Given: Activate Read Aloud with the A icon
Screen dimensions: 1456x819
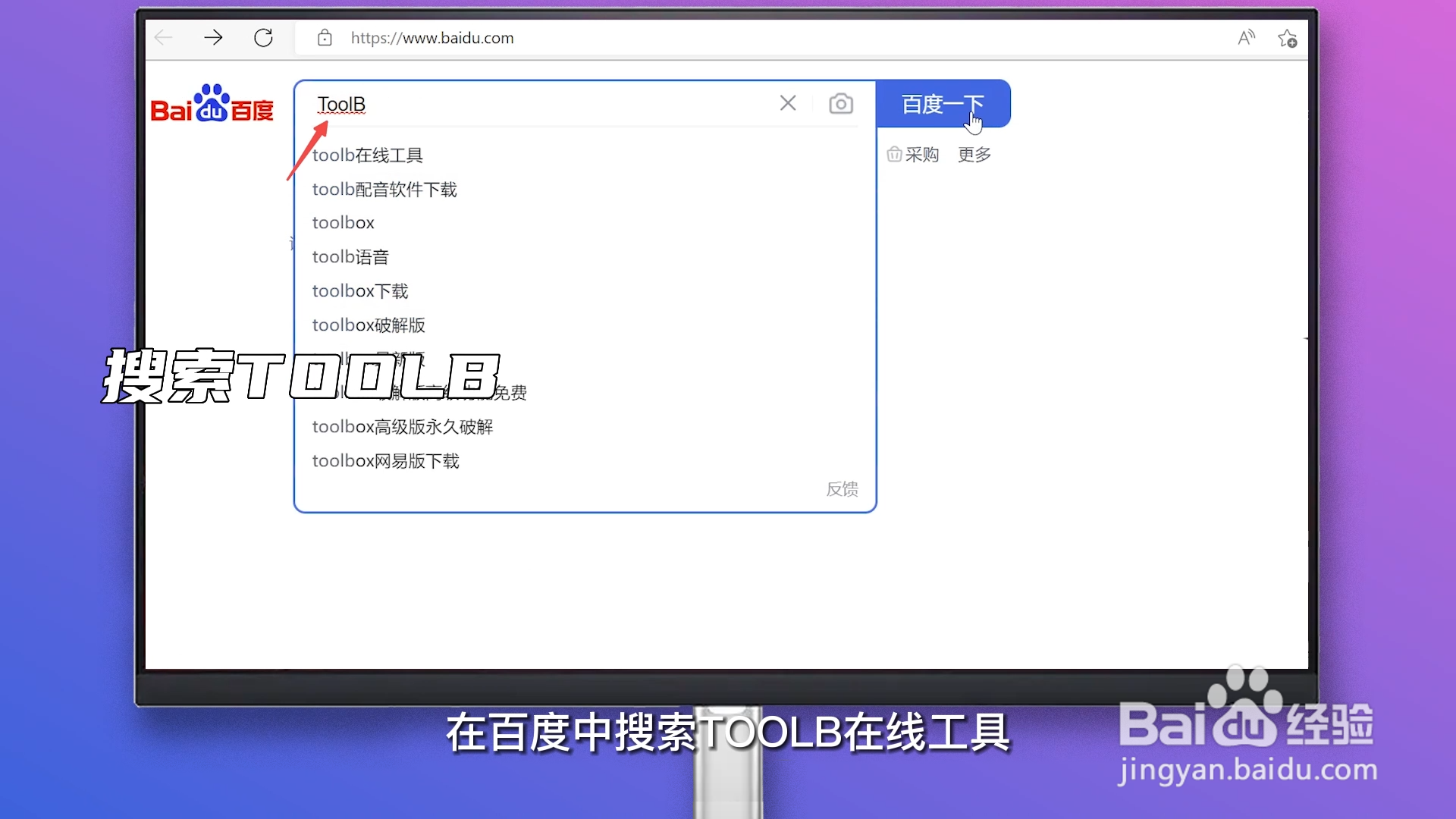Looking at the screenshot, I should pos(1246,37).
